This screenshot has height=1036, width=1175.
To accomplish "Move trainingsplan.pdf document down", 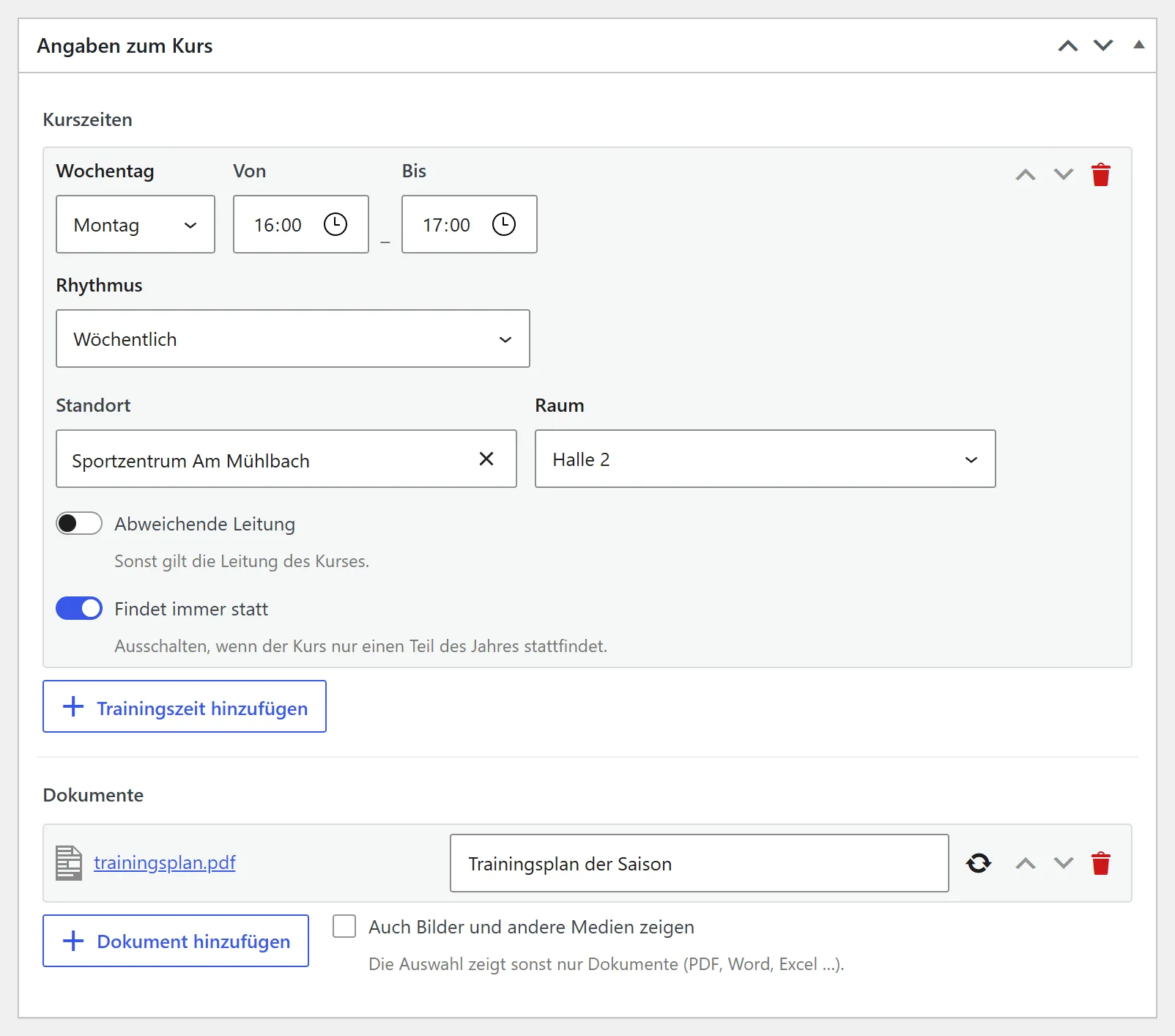I will [x=1064, y=863].
